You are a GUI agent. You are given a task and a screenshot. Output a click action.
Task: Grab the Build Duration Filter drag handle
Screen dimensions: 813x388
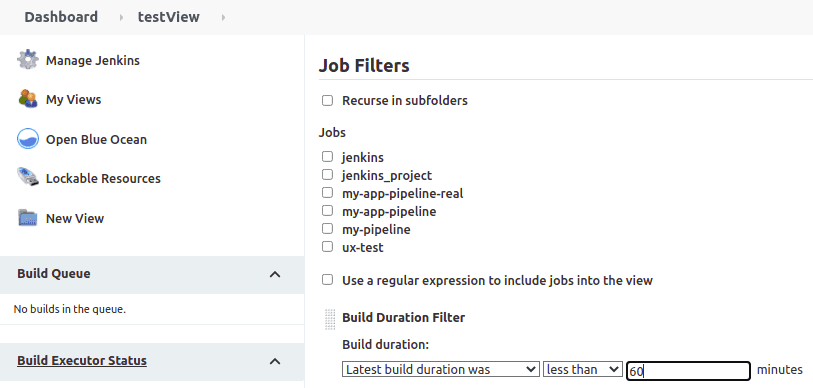[x=330, y=320]
